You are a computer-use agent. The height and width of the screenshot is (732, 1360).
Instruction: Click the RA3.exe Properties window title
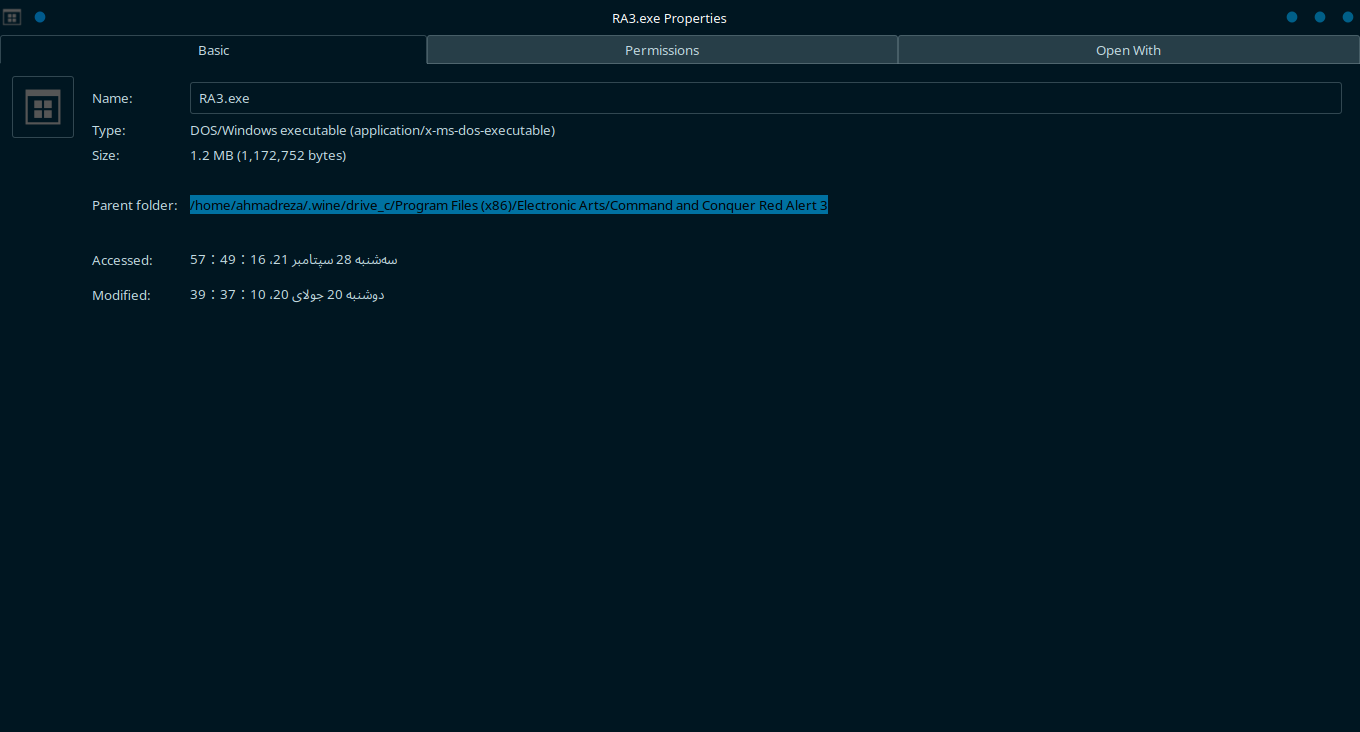pos(669,18)
